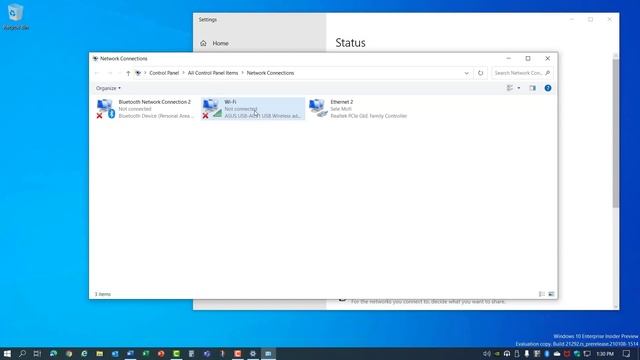Open the Recycle Bin on the desktop

click(x=16, y=18)
